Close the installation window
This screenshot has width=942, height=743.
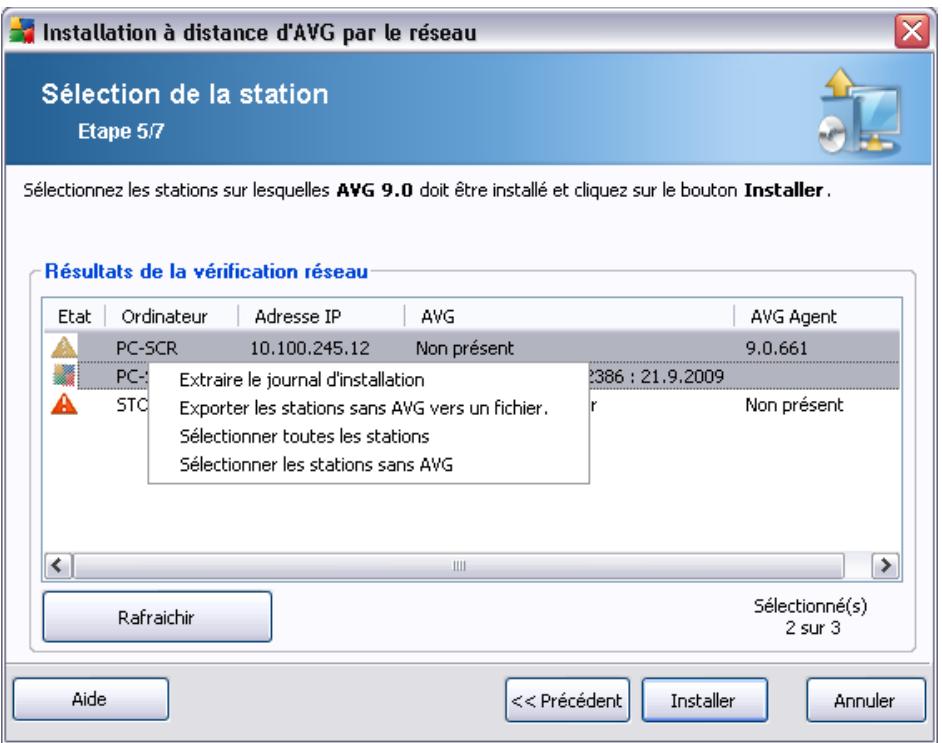[x=911, y=31]
